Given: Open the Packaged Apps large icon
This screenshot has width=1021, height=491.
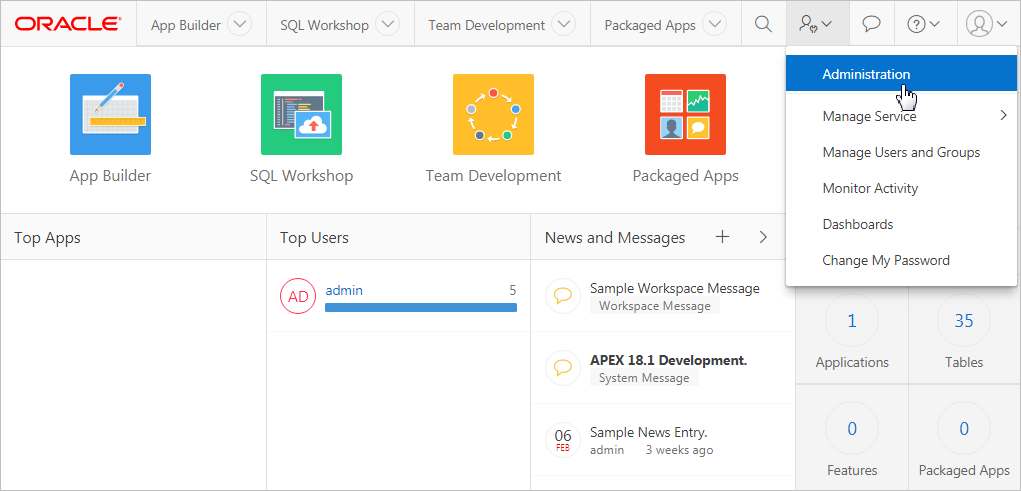Looking at the screenshot, I should 685,114.
